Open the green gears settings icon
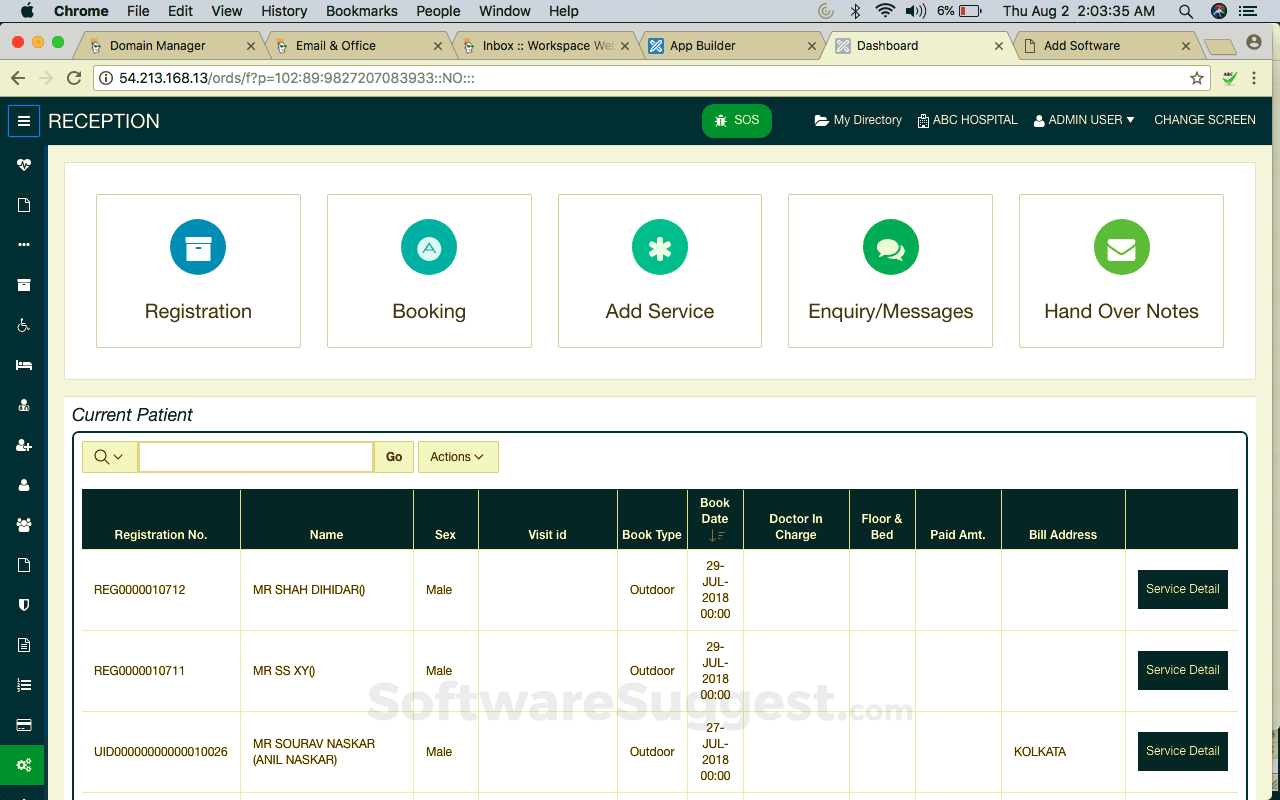 point(24,765)
